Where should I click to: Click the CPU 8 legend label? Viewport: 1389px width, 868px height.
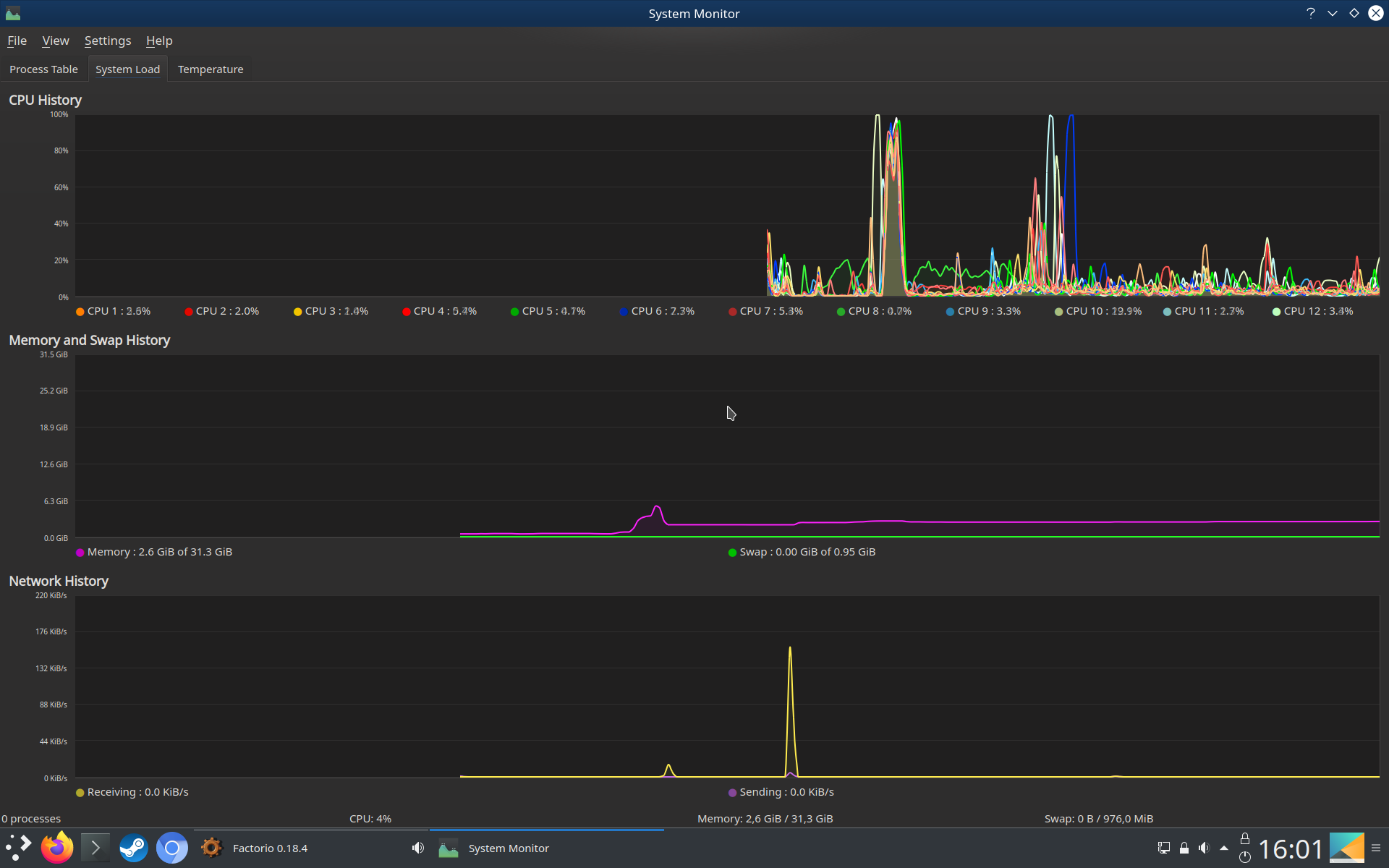(x=880, y=311)
